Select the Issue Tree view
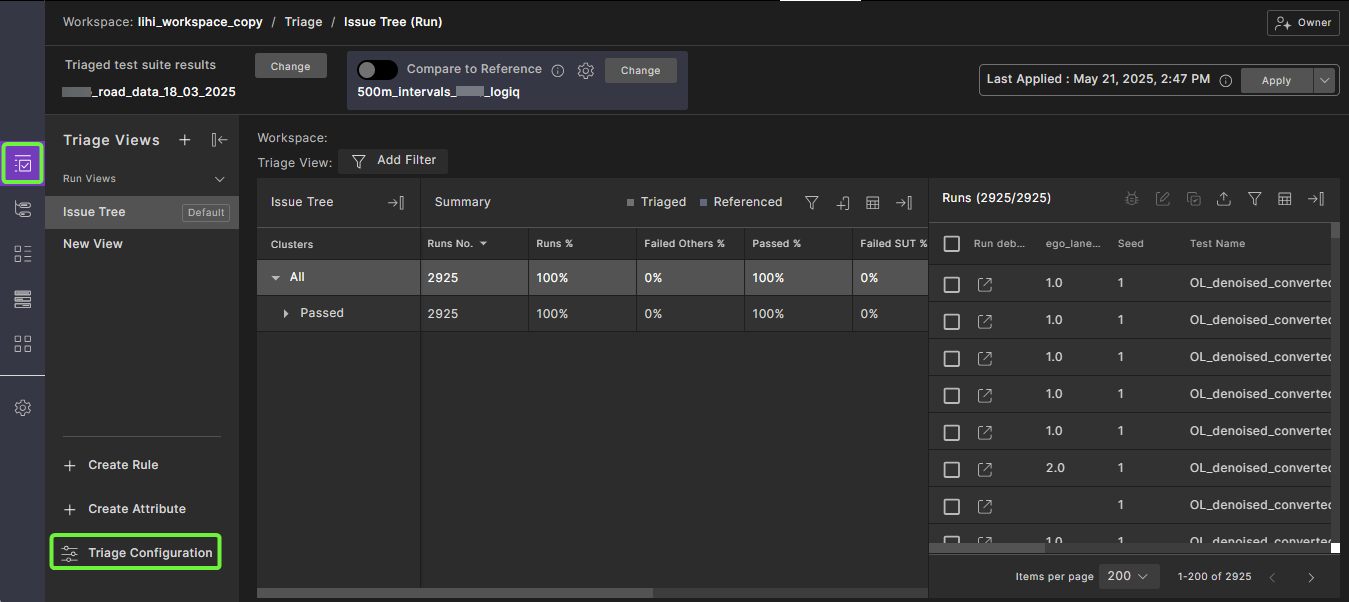Screen dimensions: 1349x602 [94, 212]
